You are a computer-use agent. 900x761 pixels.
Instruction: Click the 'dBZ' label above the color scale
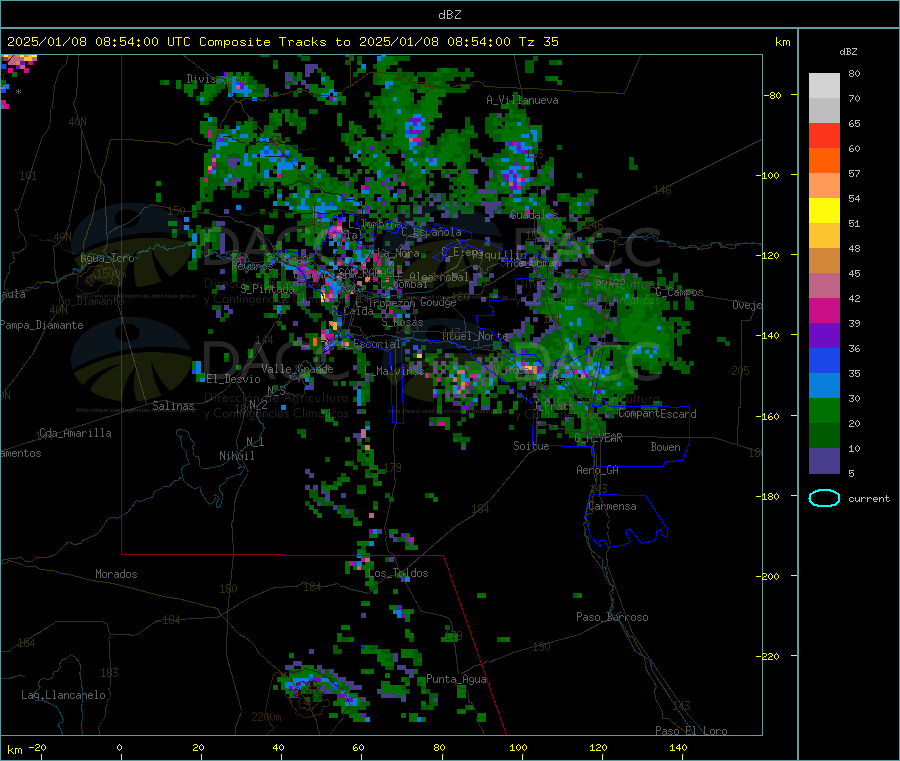(848, 52)
